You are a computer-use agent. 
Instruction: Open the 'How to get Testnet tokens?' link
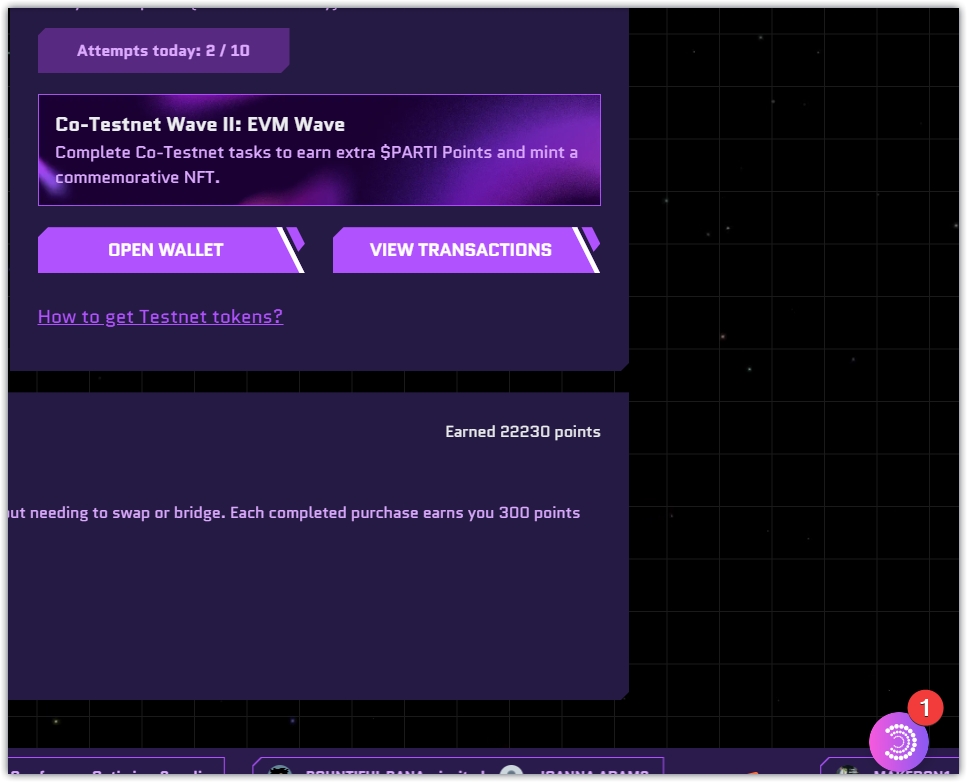tap(160, 316)
